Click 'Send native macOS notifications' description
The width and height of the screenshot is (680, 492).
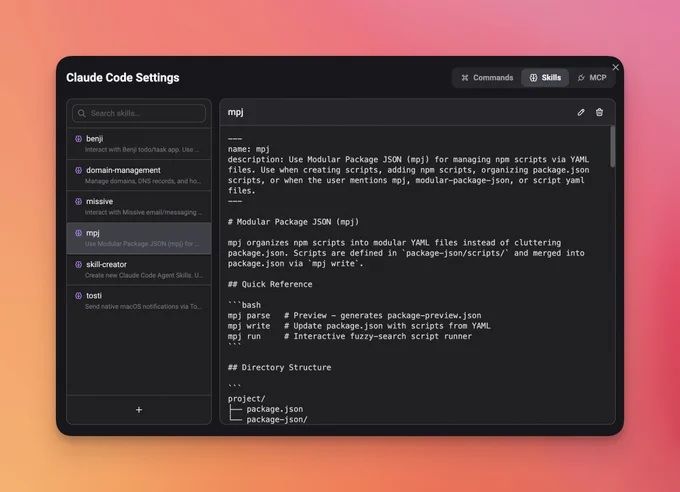click(x=143, y=306)
